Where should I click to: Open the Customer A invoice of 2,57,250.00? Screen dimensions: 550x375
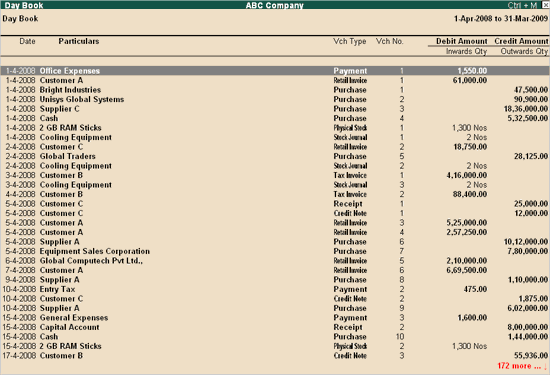coord(275,232)
